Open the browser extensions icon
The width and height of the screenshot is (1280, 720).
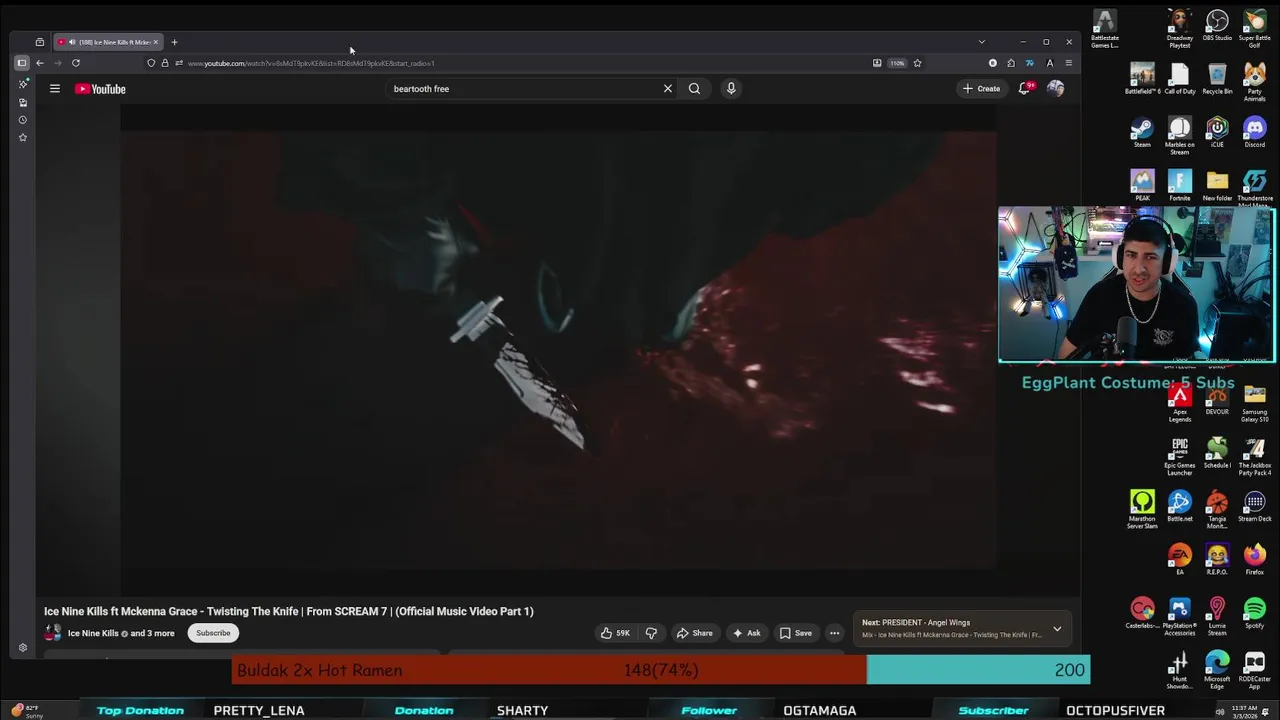coord(1011,63)
